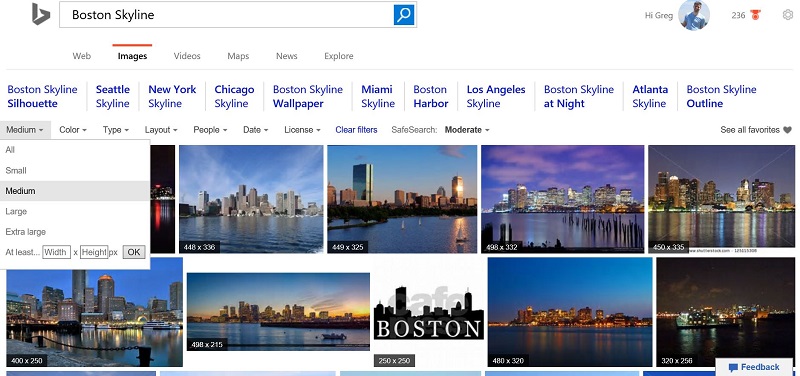Open the rewards medal icon
Viewport: 800px width, 376px height.
click(756, 15)
